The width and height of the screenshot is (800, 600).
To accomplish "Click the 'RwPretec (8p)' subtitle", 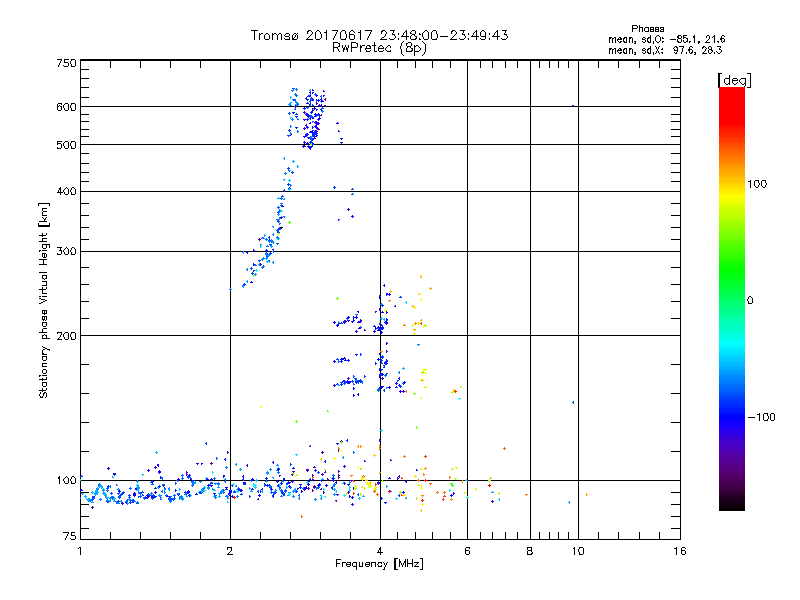I will click(379, 48).
